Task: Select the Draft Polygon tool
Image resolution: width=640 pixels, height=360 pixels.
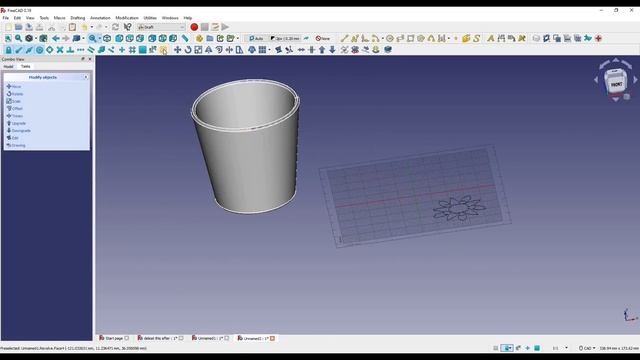Action: [x=421, y=38]
